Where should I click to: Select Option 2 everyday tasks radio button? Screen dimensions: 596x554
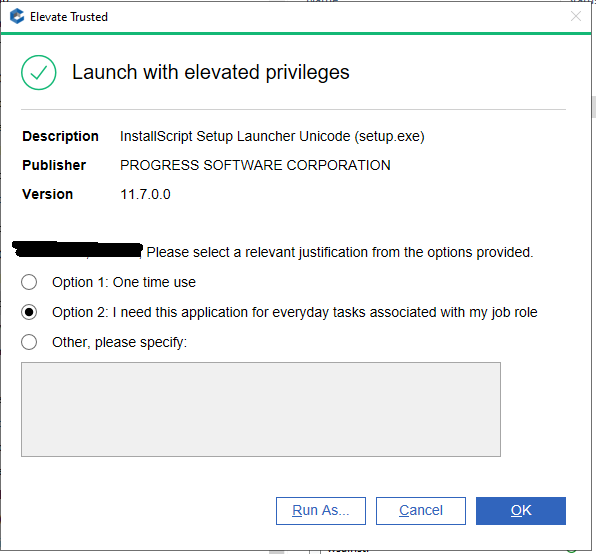pyautogui.click(x=29, y=312)
